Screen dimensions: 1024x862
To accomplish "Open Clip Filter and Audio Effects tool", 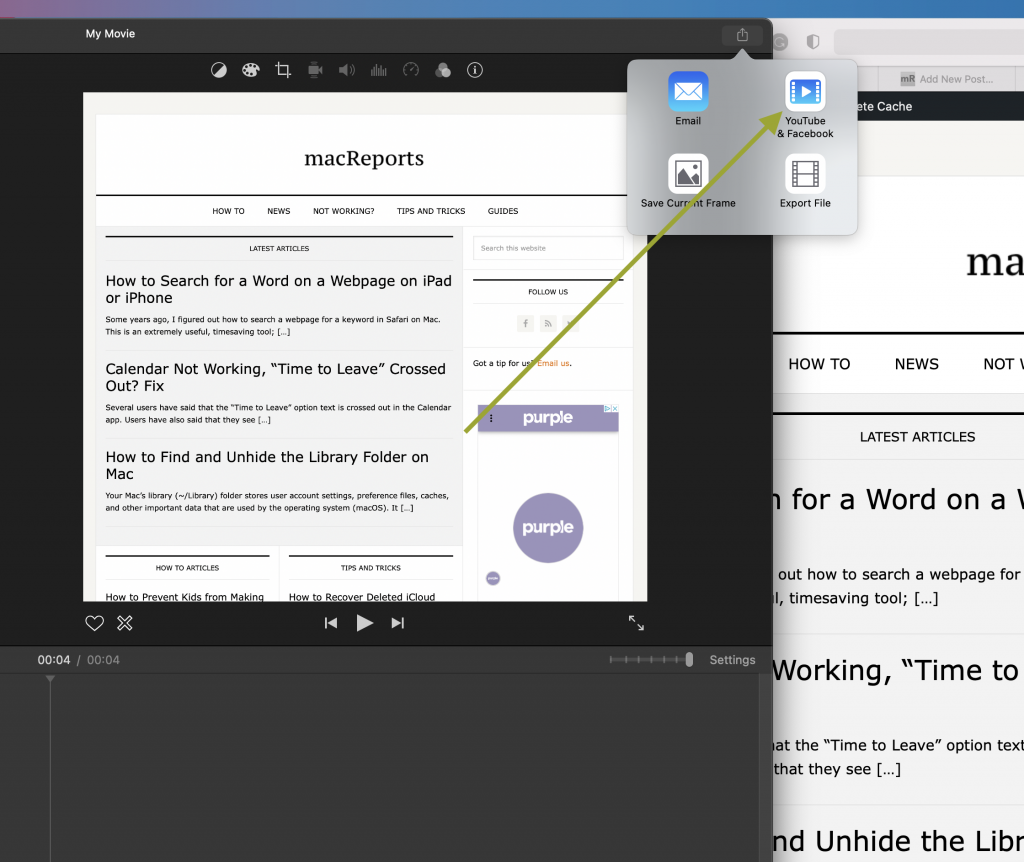I will click(x=443, y=70).
